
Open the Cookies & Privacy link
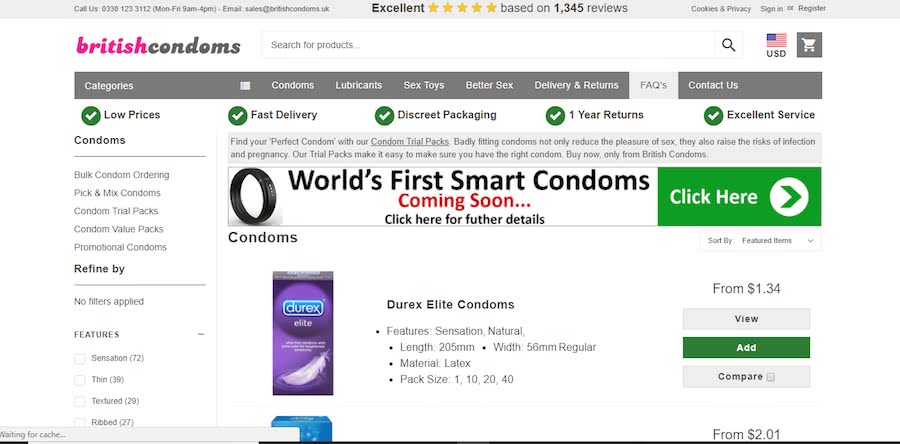[720, 9]
